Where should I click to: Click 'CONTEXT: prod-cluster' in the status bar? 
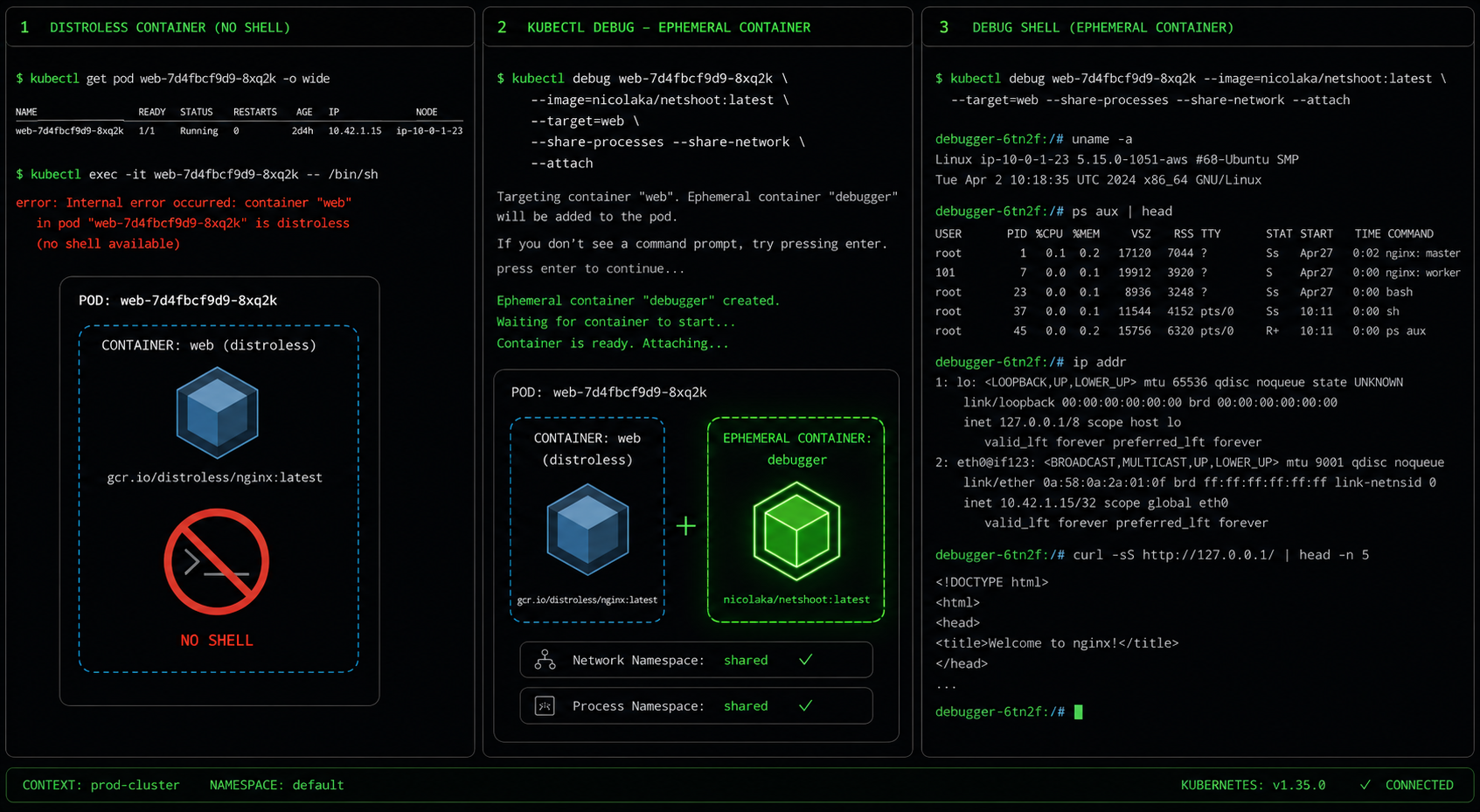point(101,785)
